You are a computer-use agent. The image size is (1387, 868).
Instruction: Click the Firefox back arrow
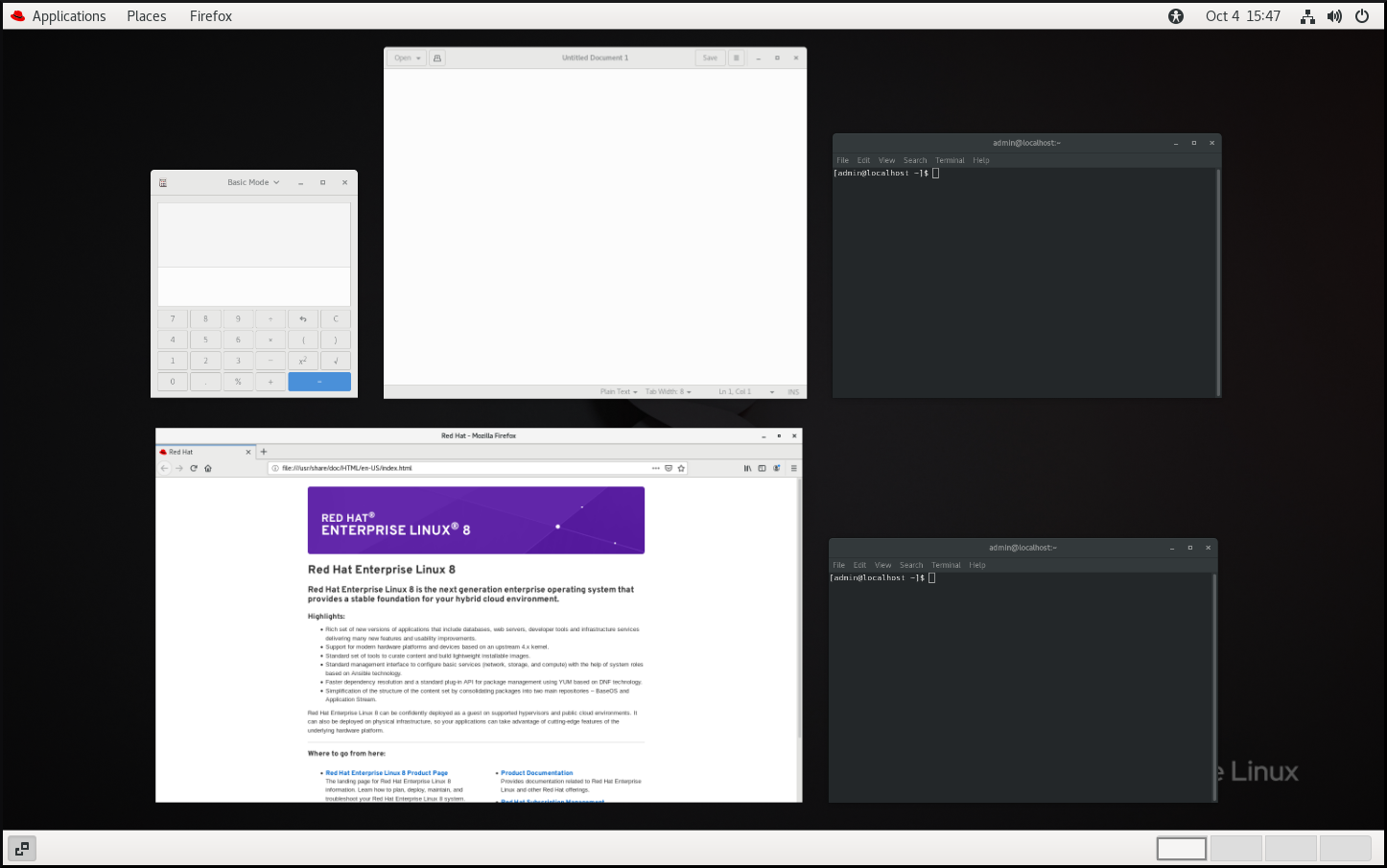(164, 469)
